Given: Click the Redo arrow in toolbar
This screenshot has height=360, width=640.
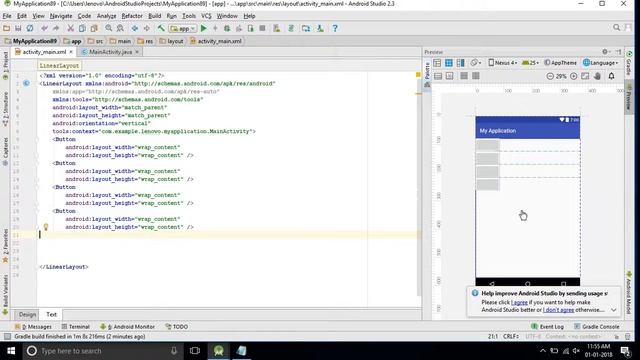Looking at the screenshot, I should point(56,28).
